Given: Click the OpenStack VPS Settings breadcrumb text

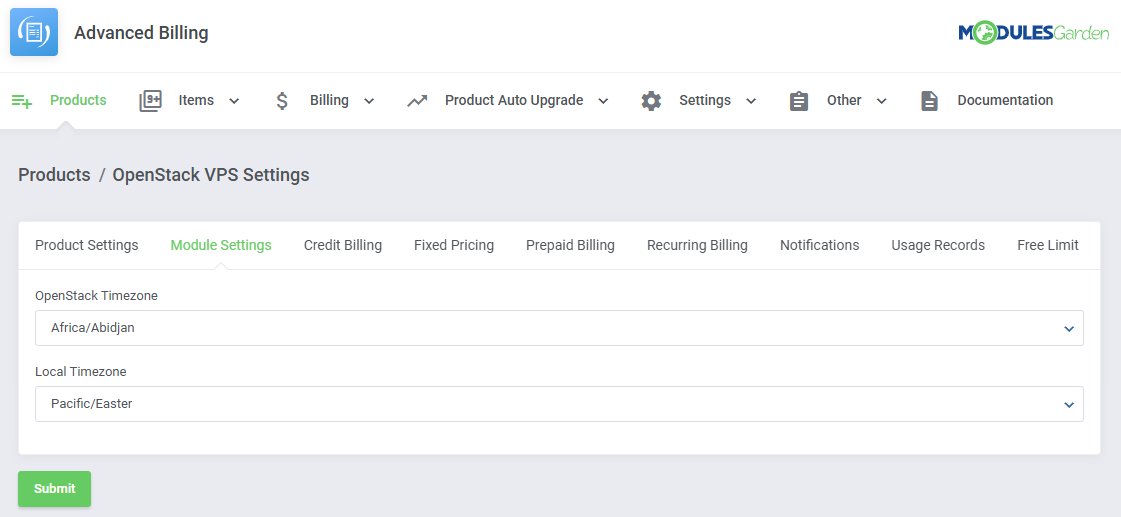Looking at the screenshot, I should coord(211,174).
